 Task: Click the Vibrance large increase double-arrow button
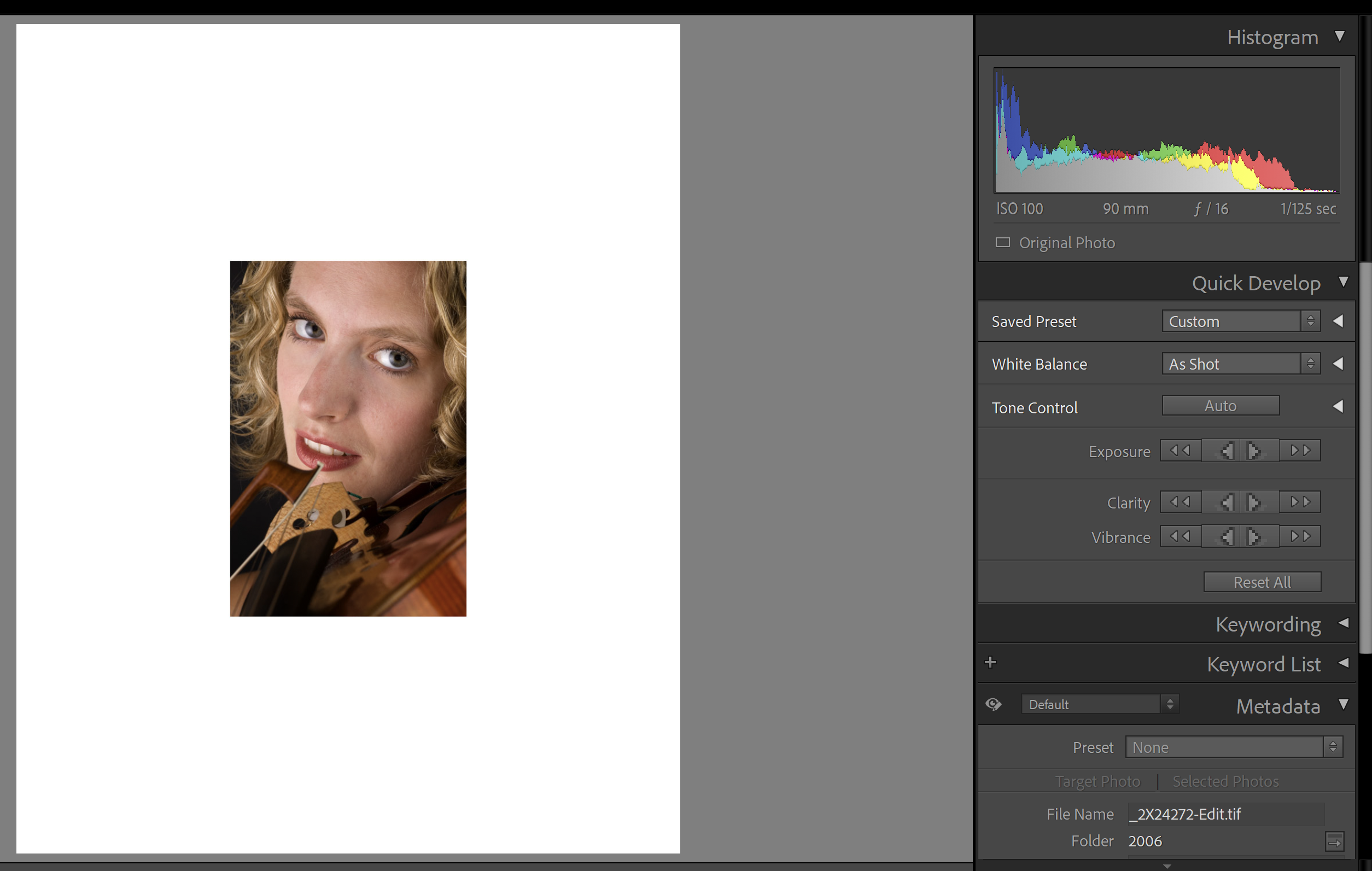click(x=1300, y=536)
